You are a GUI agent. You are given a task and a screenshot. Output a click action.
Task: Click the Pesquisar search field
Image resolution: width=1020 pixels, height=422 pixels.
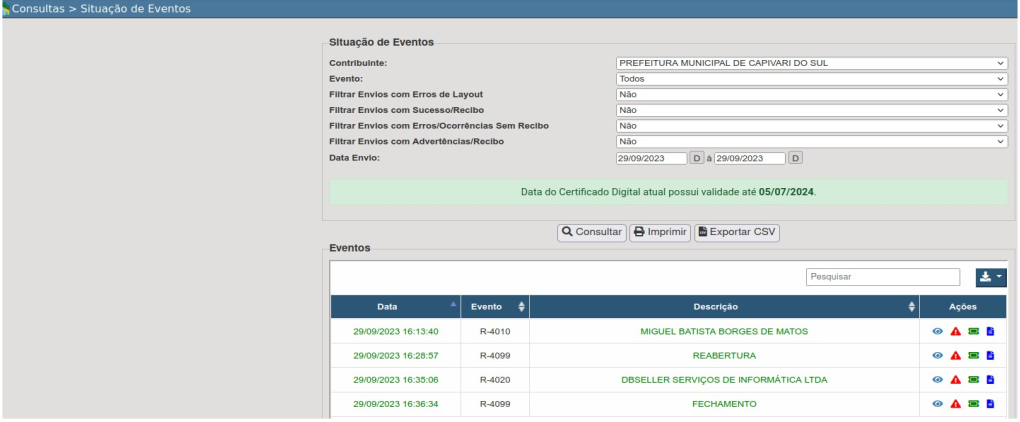click(x=882, y=276)
